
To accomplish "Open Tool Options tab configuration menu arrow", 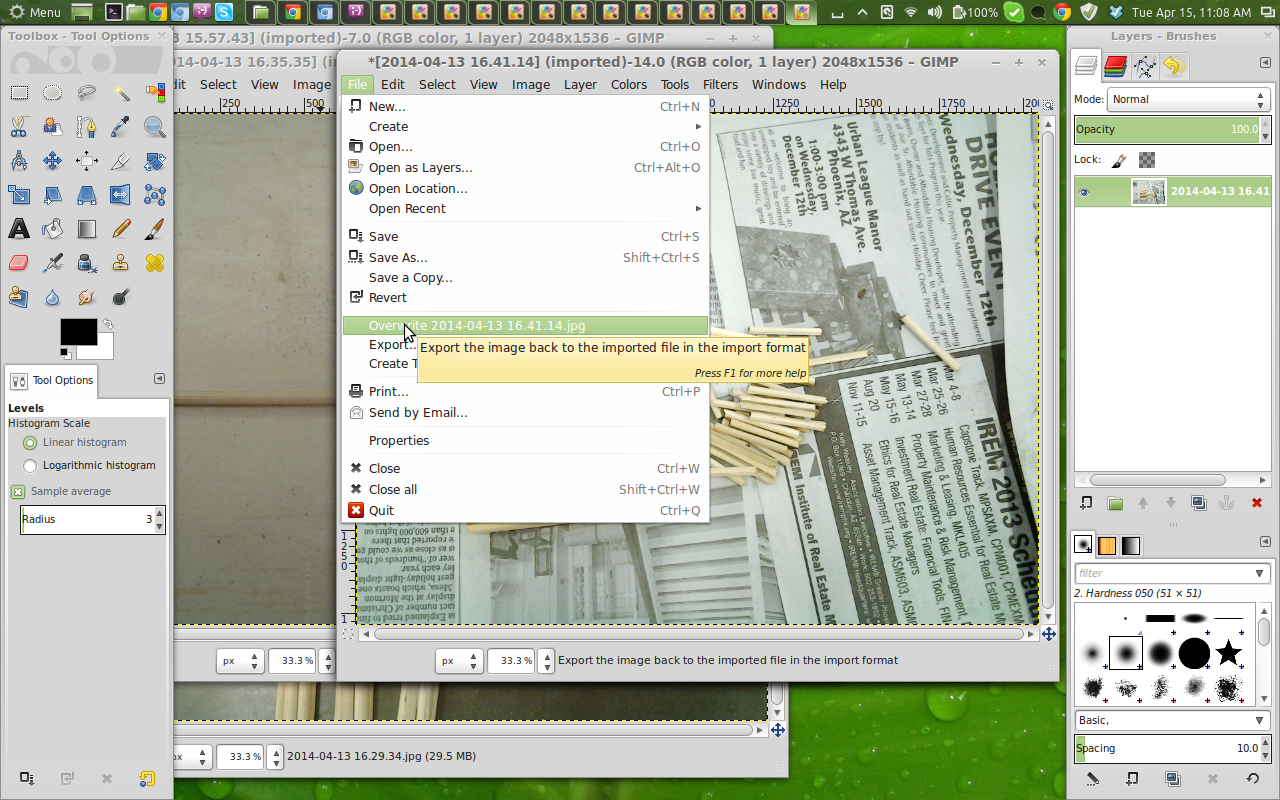I will click(159, 379).
